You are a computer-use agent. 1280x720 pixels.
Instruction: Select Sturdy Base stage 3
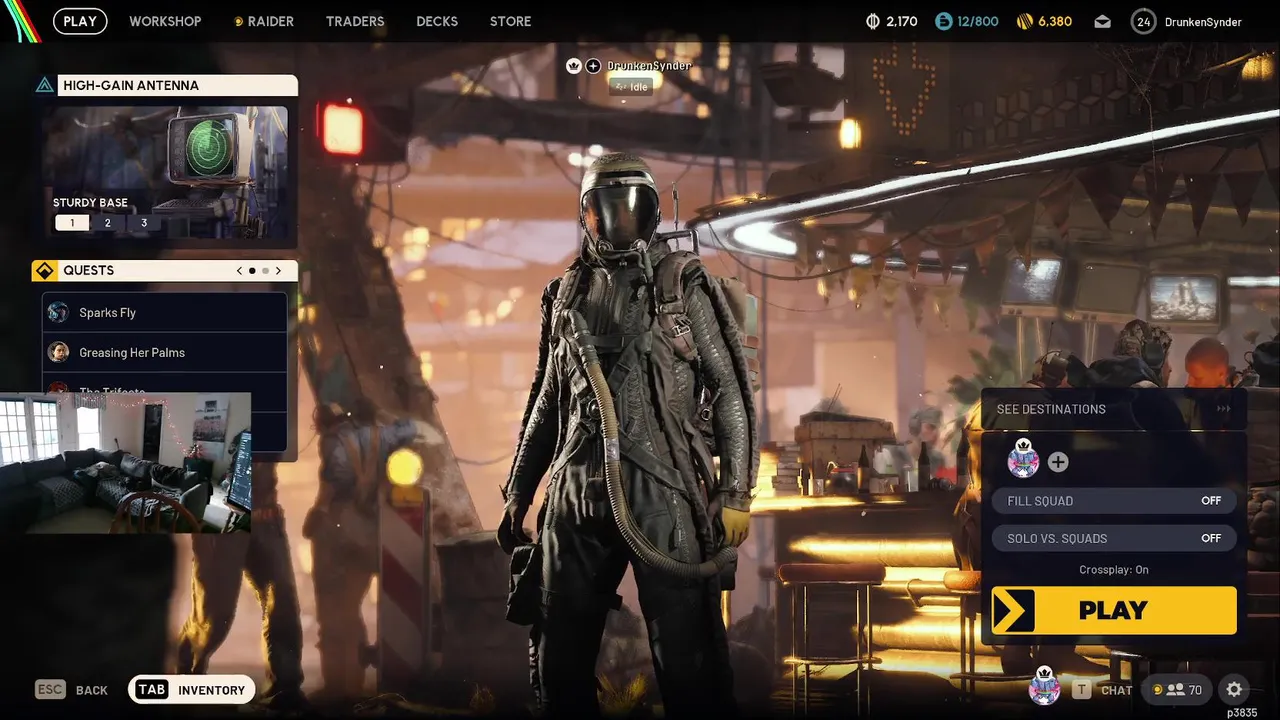(x=144, y=223)
